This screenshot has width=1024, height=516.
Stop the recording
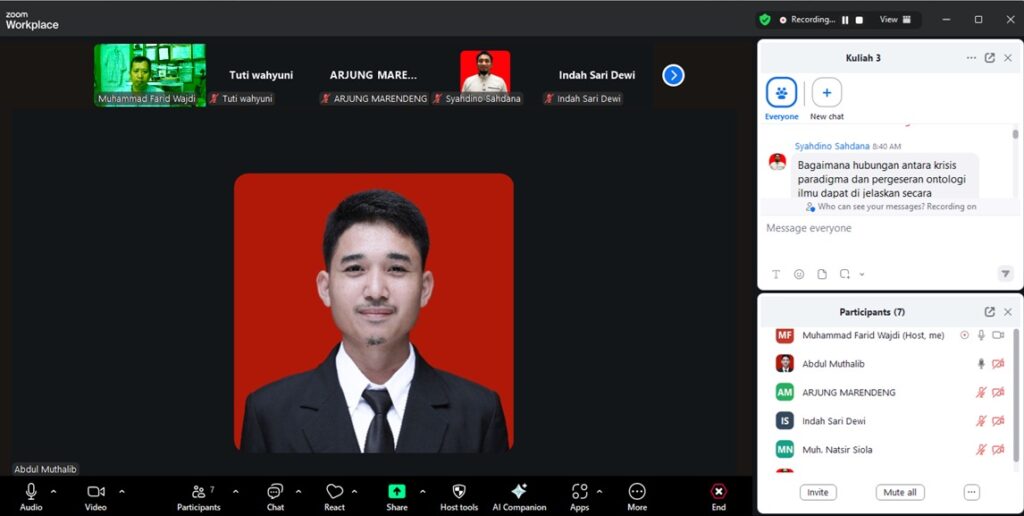859,20
